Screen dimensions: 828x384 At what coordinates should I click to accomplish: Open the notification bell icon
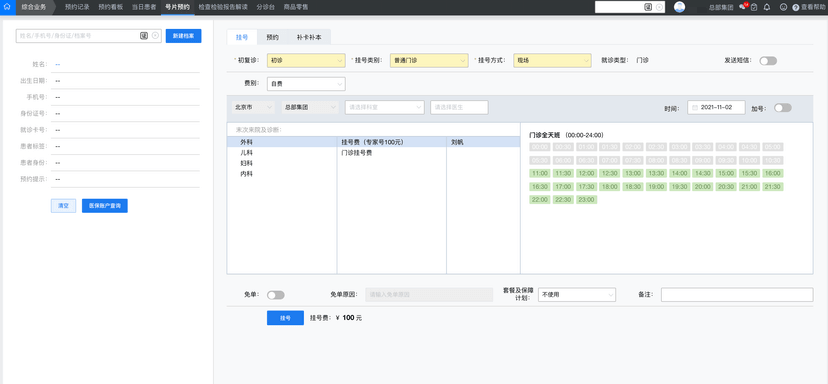click(767, 7)
